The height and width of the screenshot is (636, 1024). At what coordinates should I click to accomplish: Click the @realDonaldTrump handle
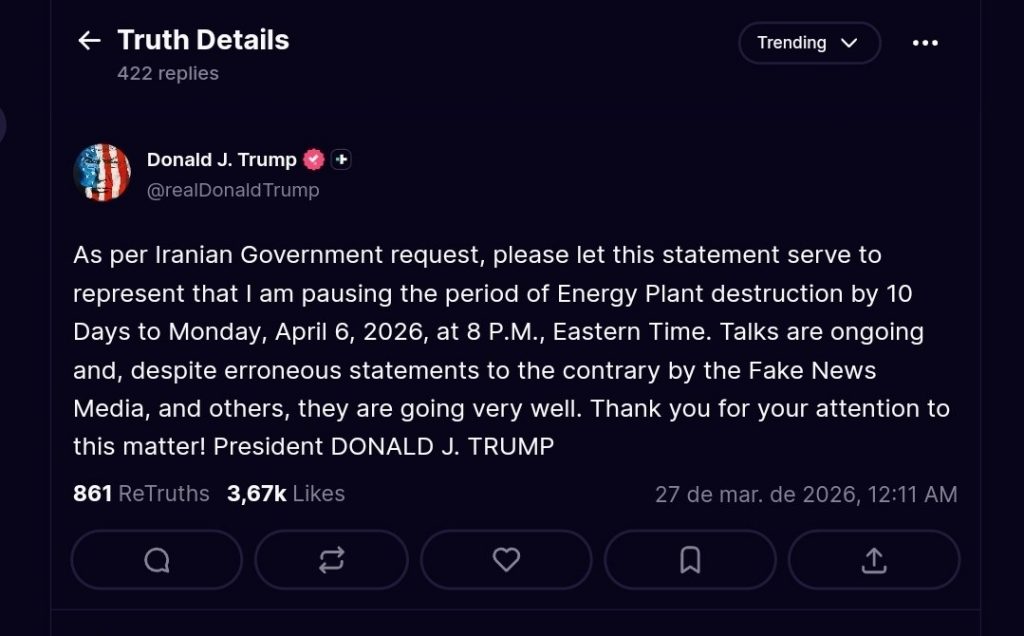click(x=233, y=190)
